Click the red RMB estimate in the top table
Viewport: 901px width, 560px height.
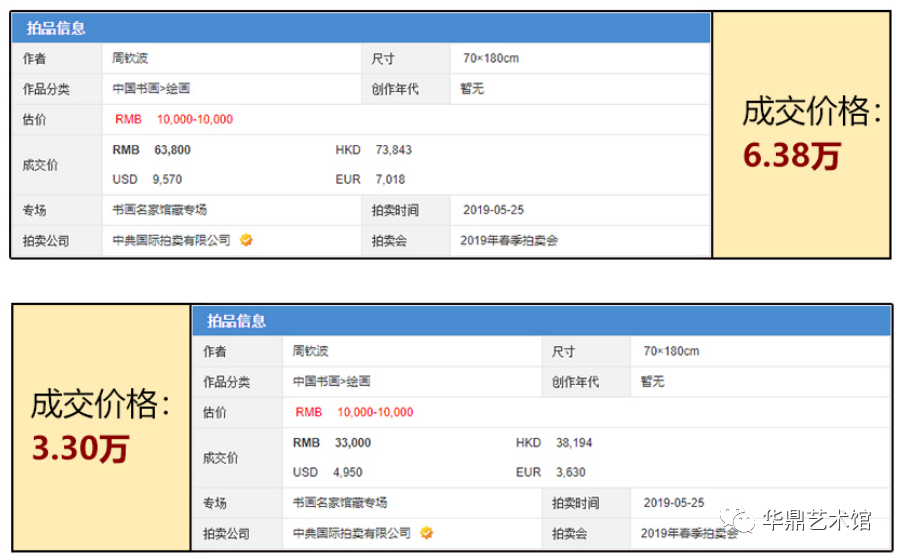(x=174, y=120)
